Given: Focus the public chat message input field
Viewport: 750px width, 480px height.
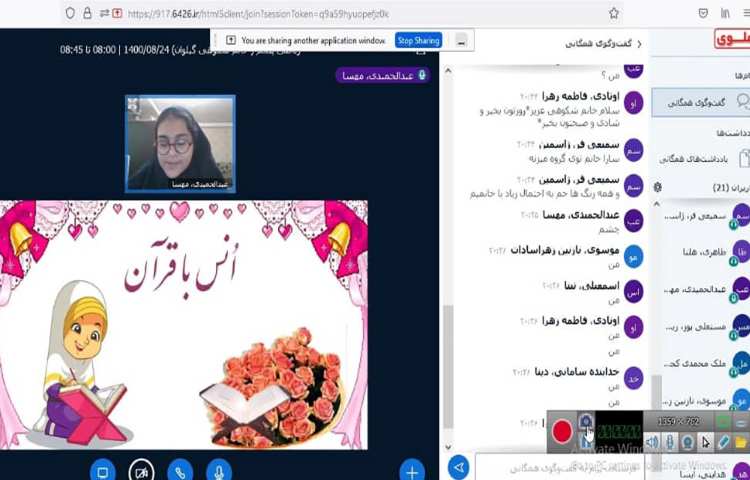Looking at the screenshot, I should [x=560, y=468].
